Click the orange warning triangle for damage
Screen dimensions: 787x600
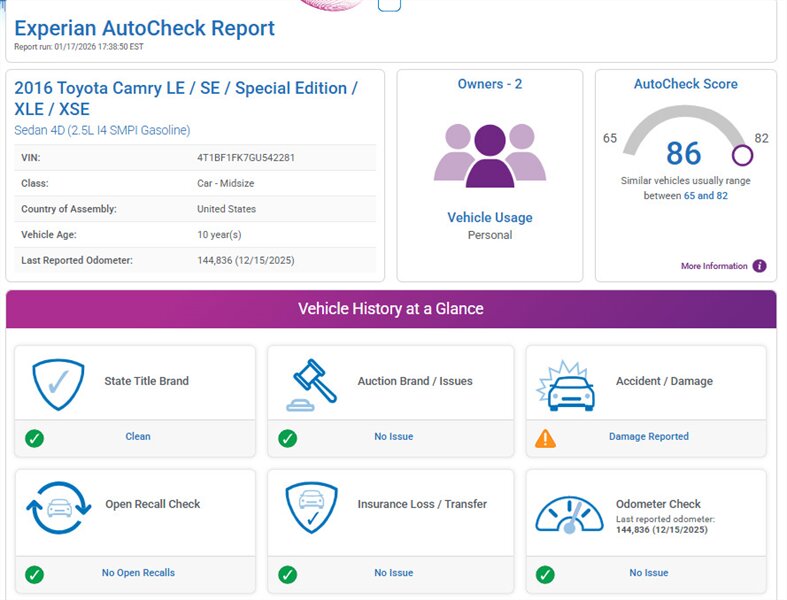[x=545, y=438]
